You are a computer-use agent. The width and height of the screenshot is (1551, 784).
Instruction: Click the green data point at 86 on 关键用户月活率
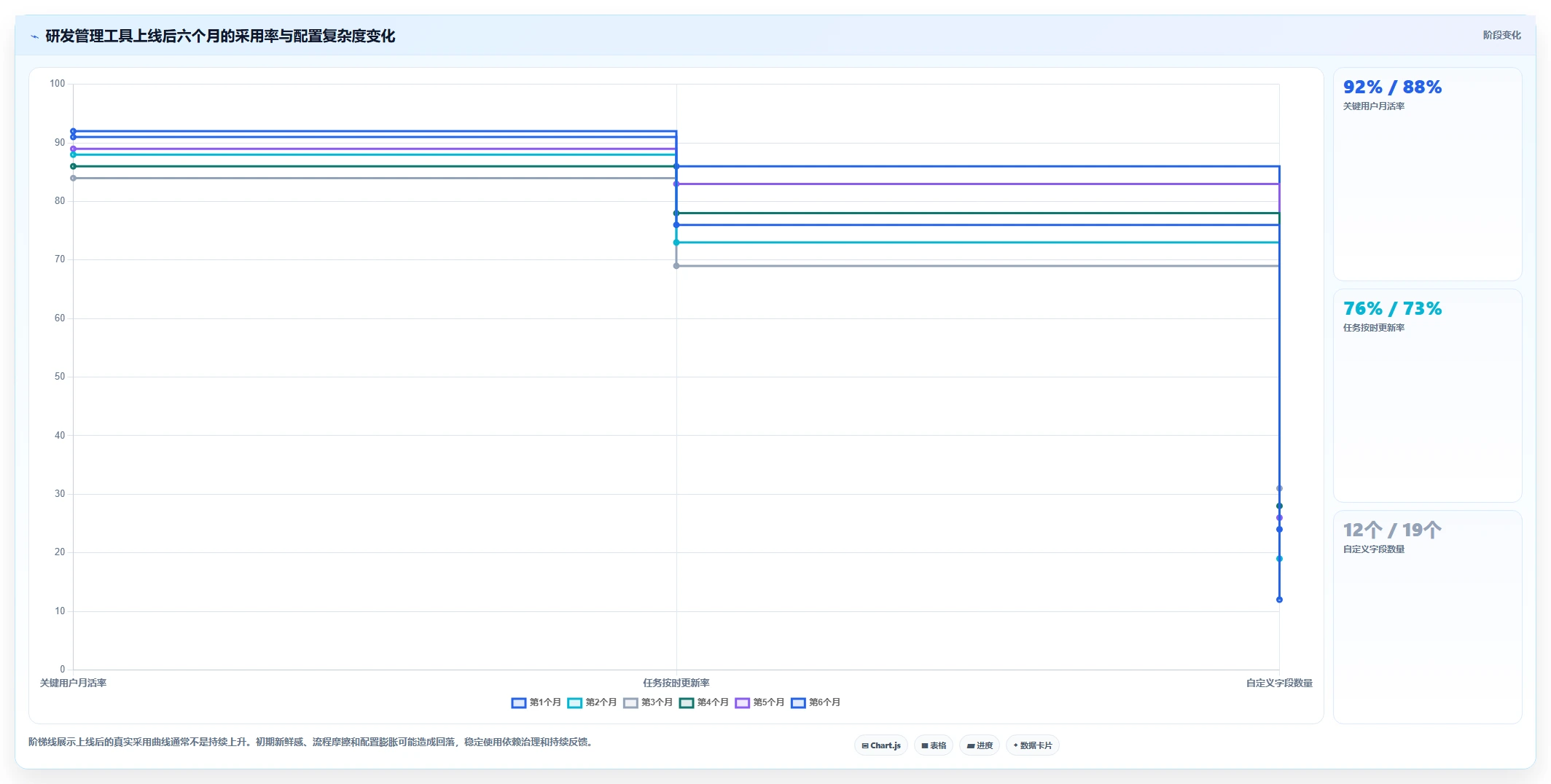(x=73, y=166)
